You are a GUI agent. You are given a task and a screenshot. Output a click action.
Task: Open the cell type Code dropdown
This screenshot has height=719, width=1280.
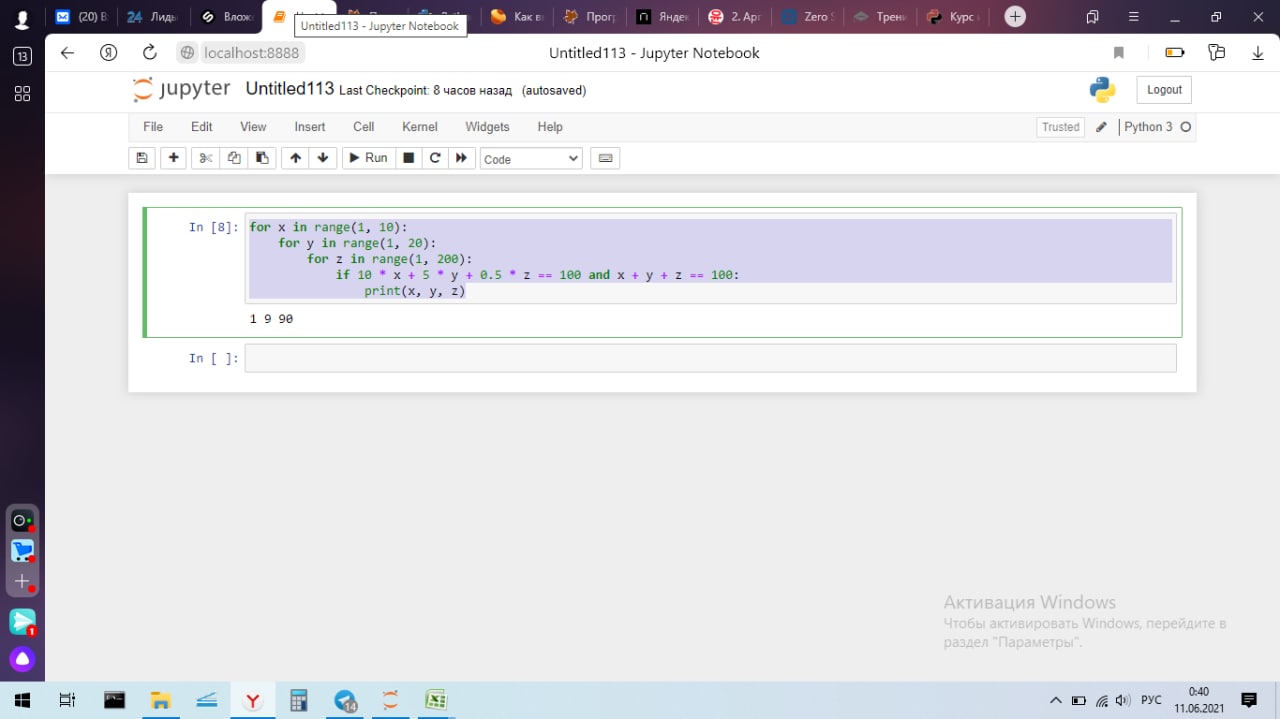click(x=531, y=158)
